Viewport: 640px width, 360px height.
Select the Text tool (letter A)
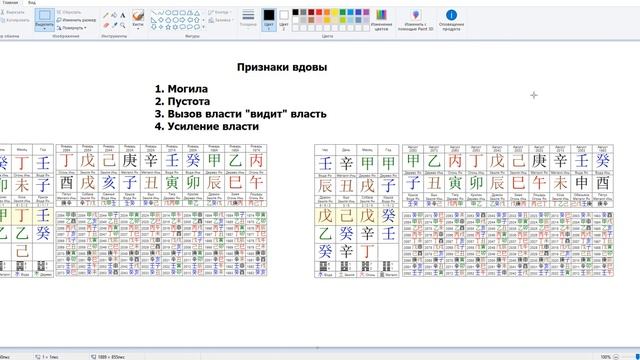(122, 15)
